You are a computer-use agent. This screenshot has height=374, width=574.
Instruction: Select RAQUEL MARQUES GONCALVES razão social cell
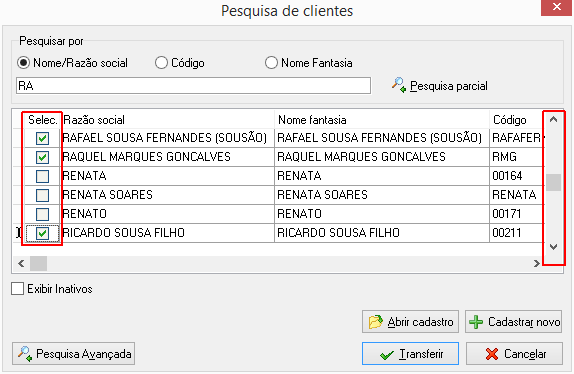[x=167, y=157]
